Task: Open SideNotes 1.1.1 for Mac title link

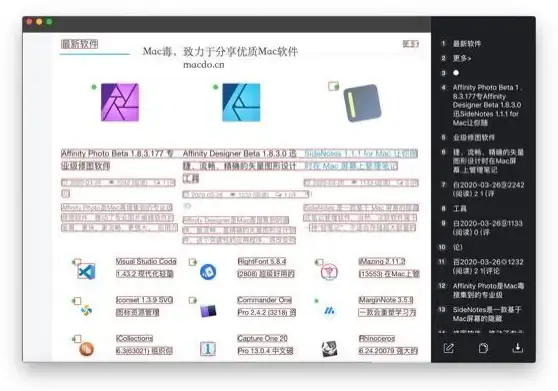Action: click(361, 160)
